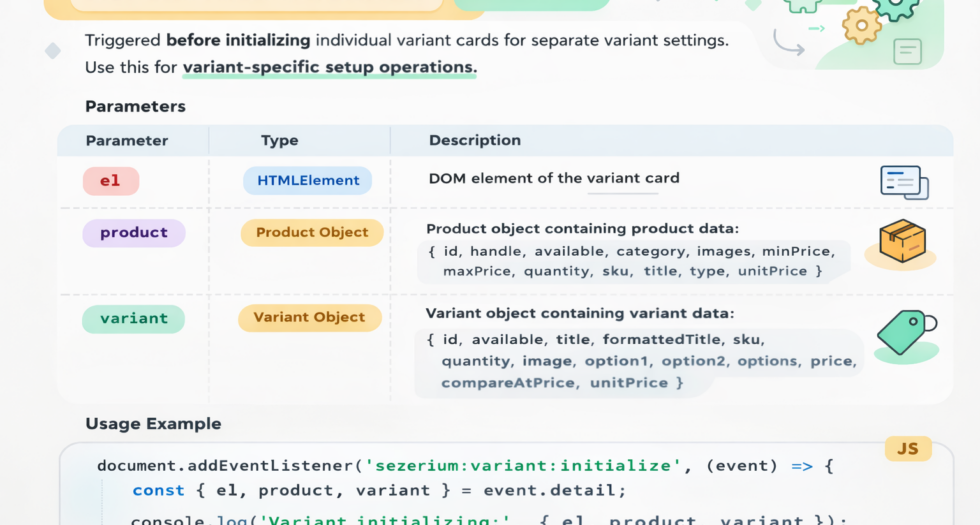This screenshot has height=525, width=980.
Task: Select the red "el" parameter badge
Action: 110,181
